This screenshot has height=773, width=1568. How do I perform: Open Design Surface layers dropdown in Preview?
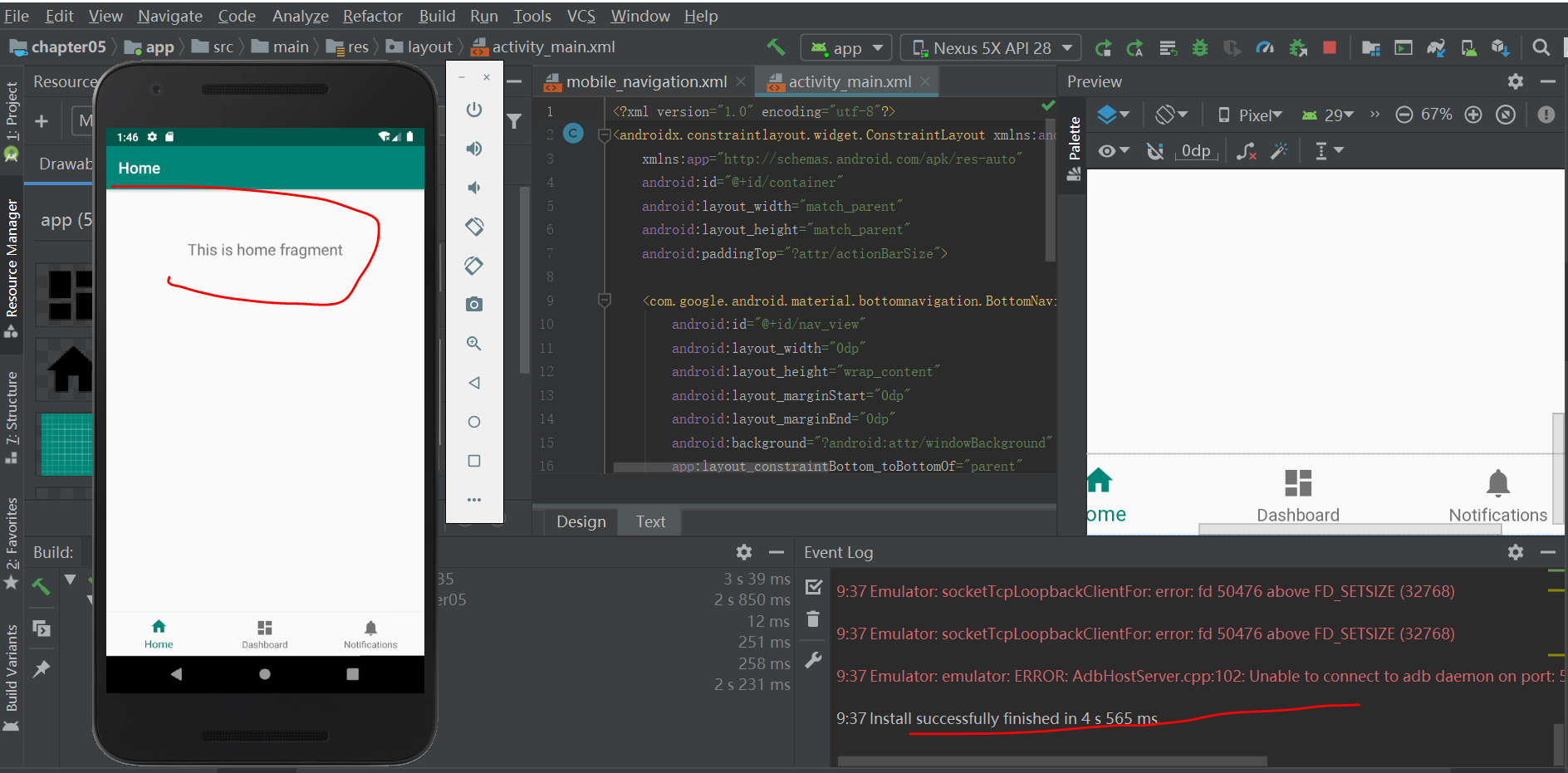click(1114, 115)
